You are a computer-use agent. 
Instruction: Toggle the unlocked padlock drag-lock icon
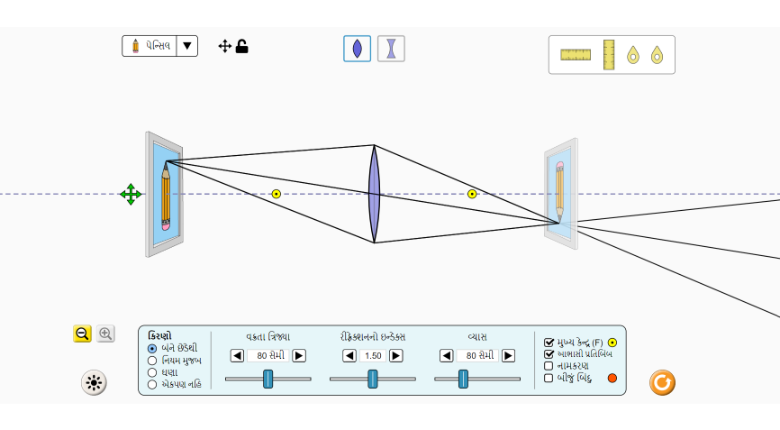[x=242, y=46]
